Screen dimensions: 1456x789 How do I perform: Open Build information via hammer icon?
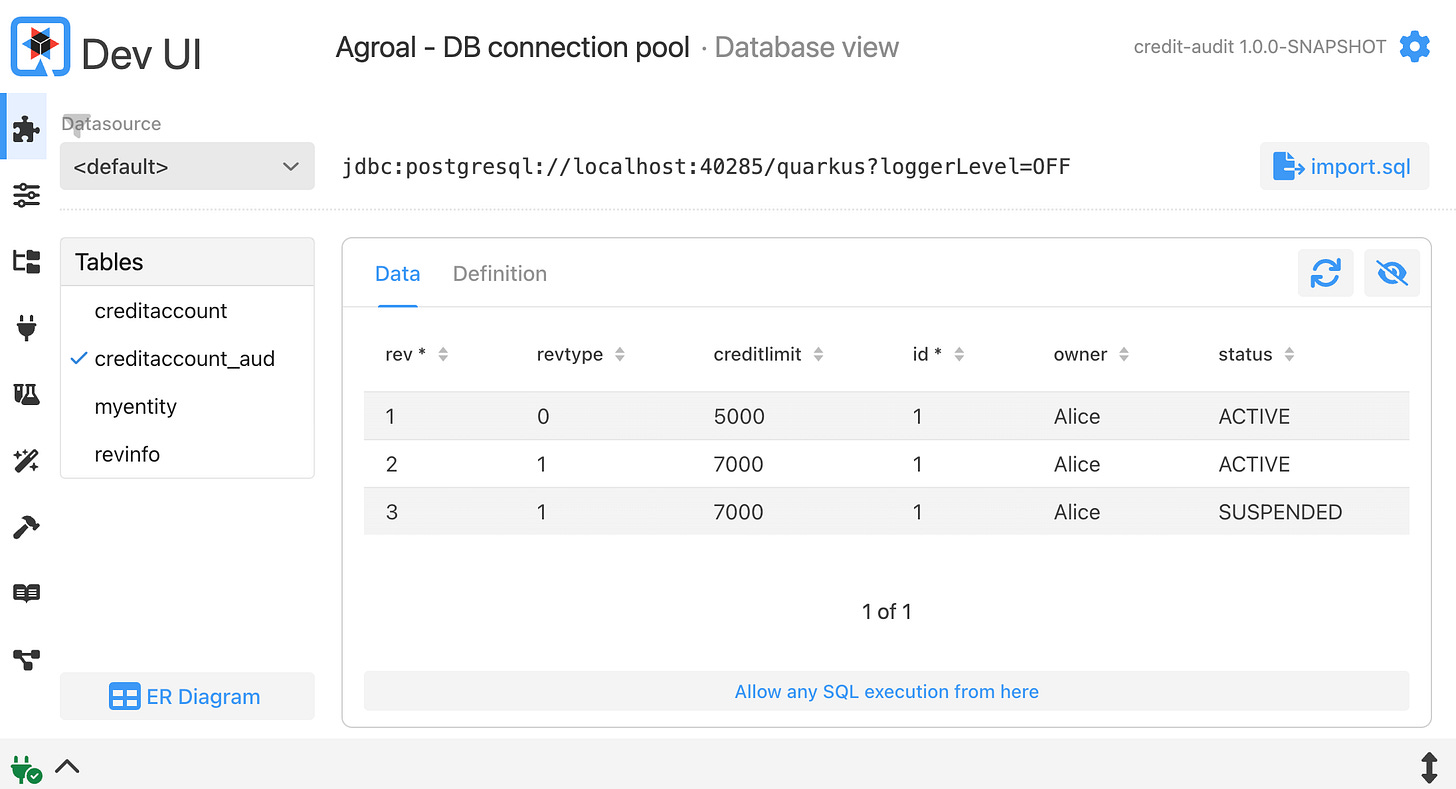tap(25, 527)
